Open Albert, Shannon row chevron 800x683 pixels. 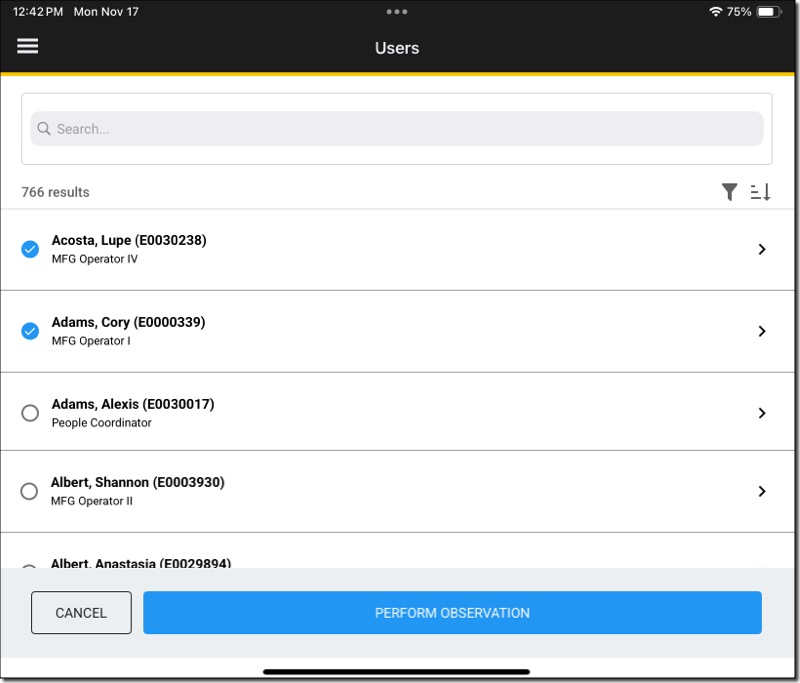coord(761,491)
